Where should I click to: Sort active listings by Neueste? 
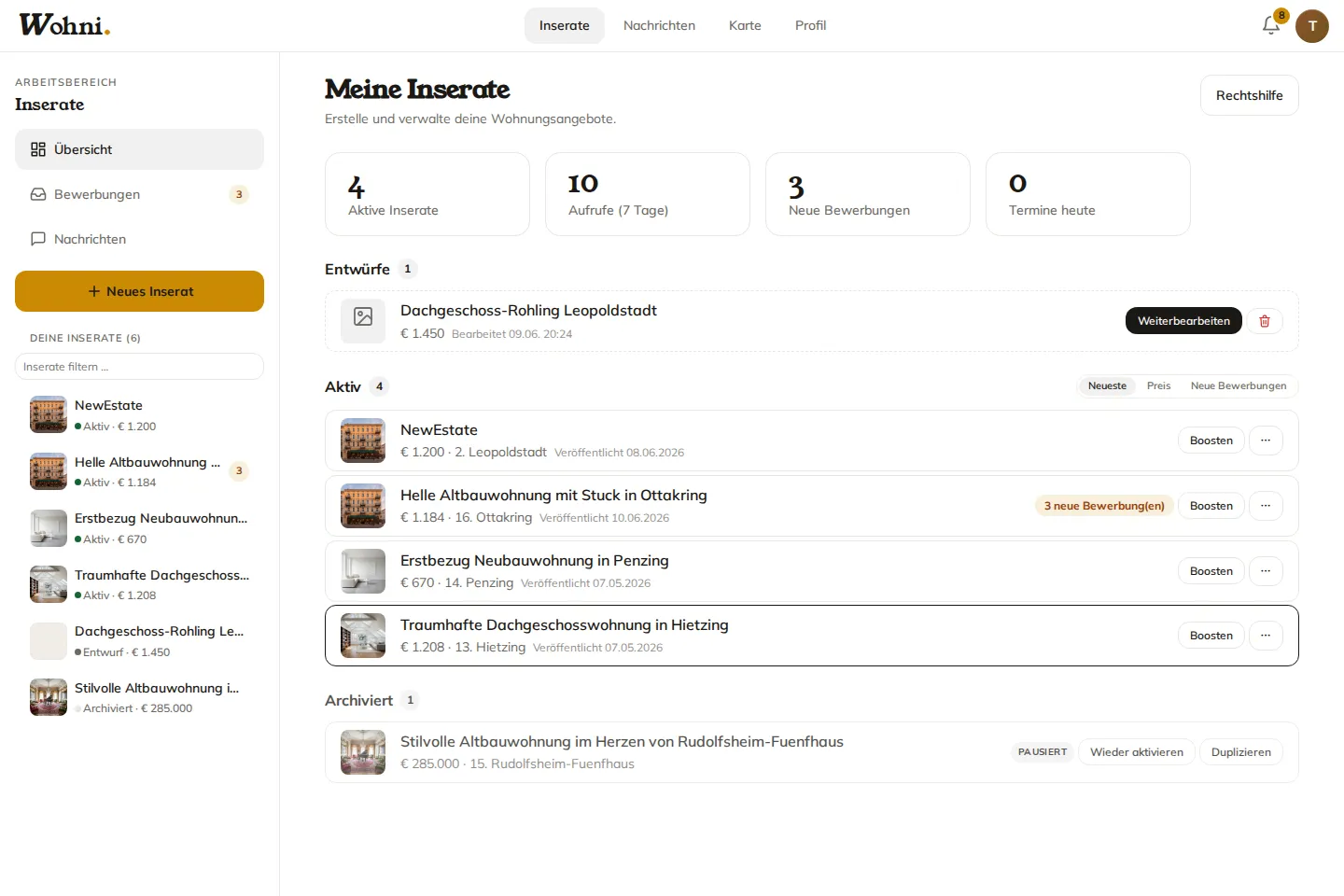(x=1107, y=386)
